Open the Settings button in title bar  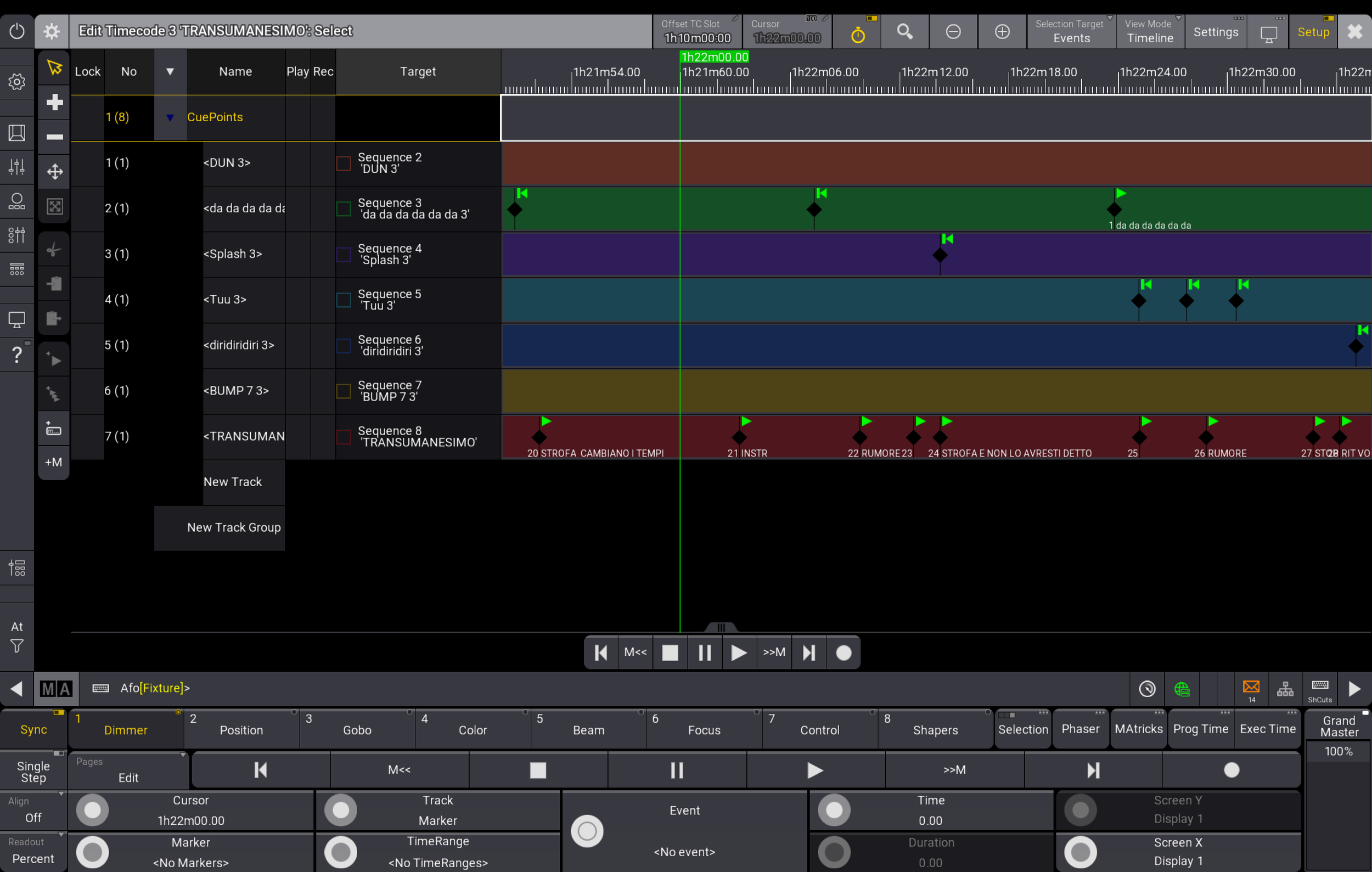(1216, 32)
